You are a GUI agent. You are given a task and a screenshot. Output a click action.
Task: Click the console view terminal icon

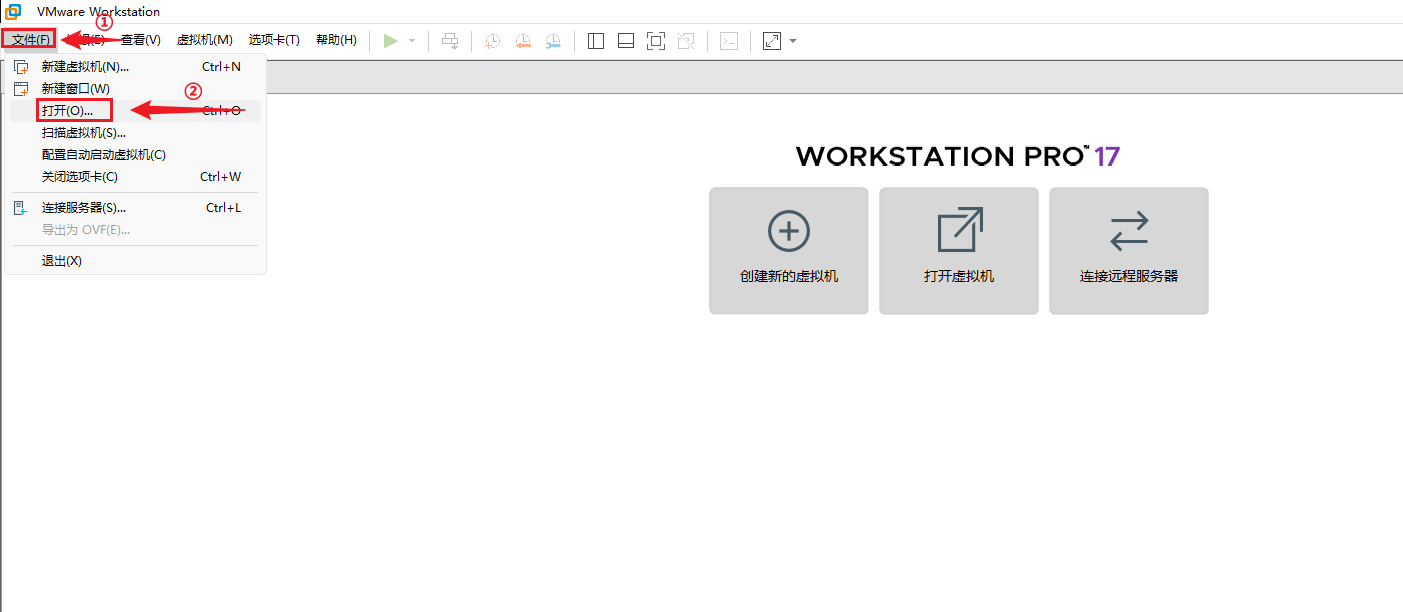(x=730, y=41)
